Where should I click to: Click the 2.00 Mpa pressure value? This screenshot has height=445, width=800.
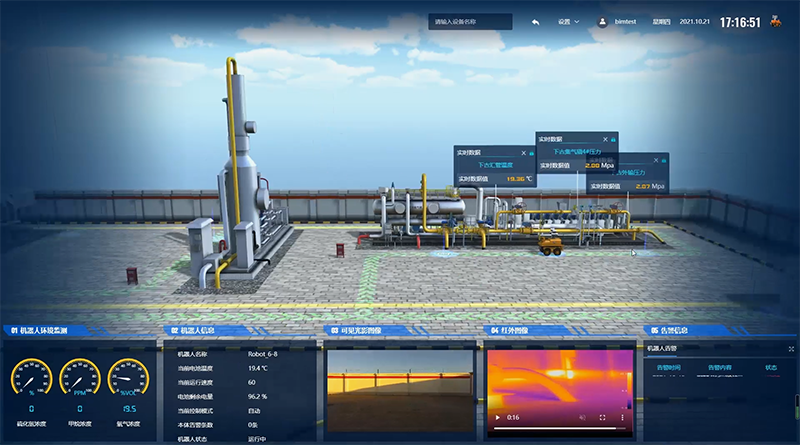point(599,165)
